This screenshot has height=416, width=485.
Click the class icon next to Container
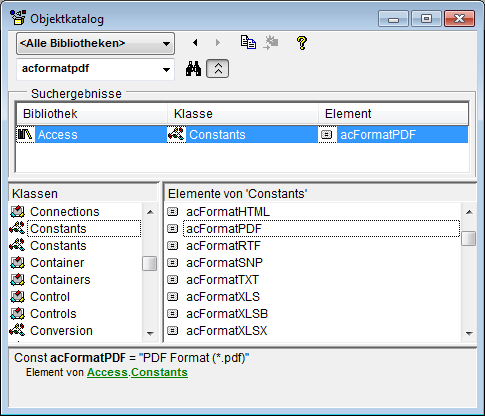17,263
